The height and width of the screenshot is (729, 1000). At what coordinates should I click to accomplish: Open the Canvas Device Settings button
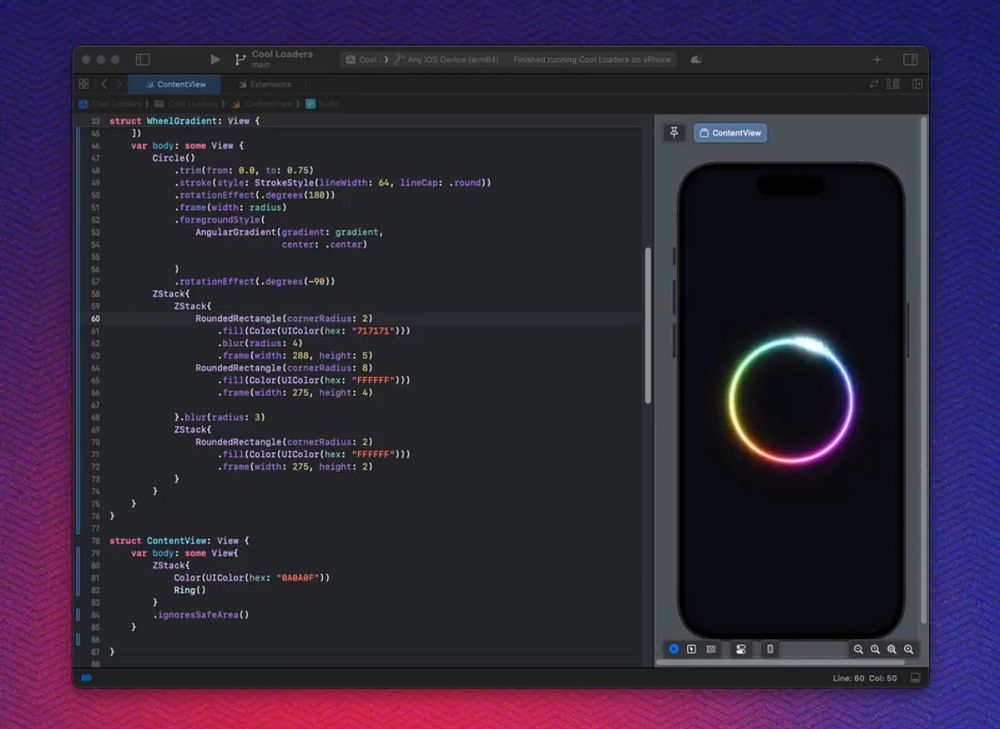pos(740,649)
